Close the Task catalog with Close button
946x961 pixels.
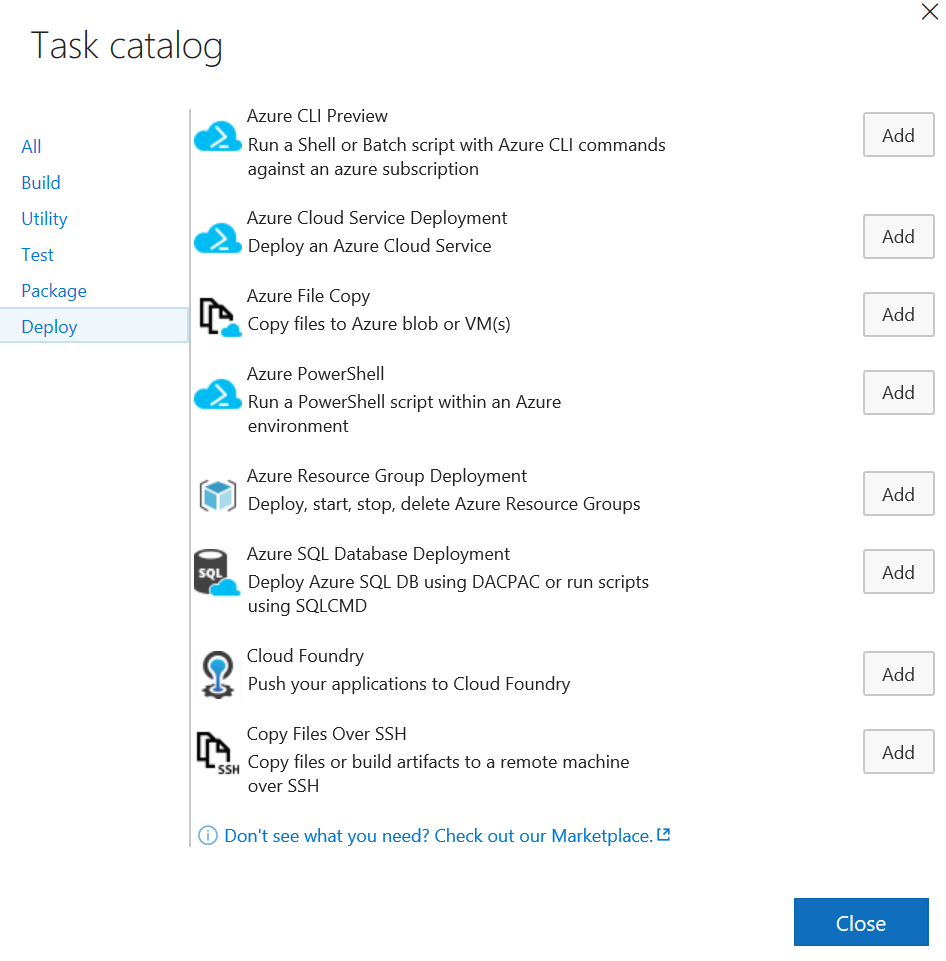(x=861, y=922)
